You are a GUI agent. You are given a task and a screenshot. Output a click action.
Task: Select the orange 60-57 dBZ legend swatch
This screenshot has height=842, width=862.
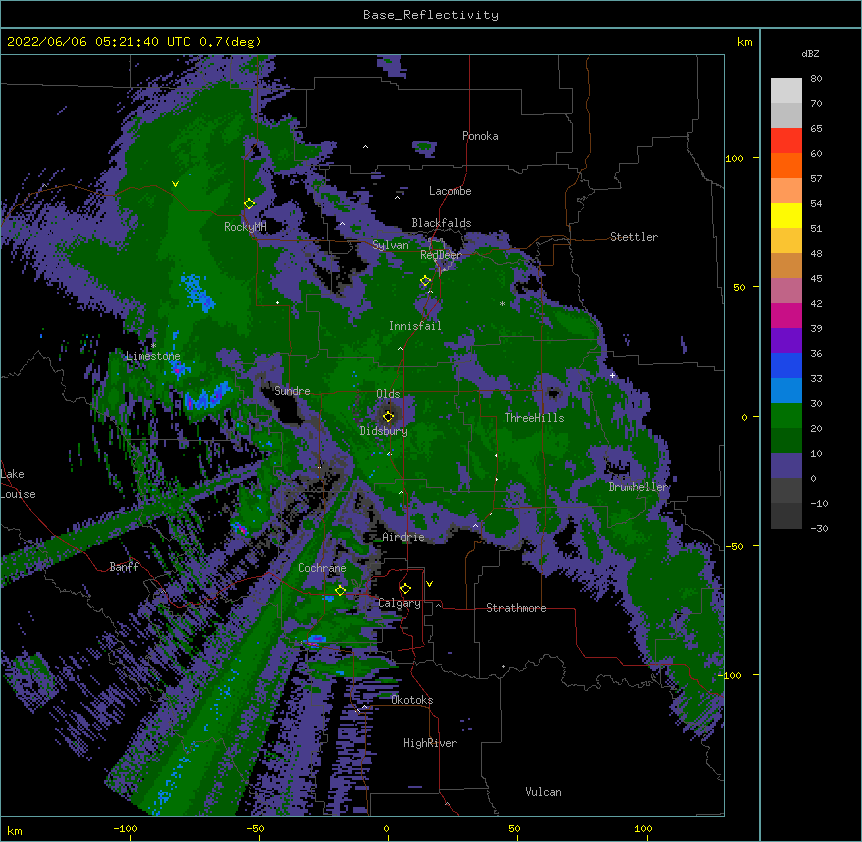786,165
